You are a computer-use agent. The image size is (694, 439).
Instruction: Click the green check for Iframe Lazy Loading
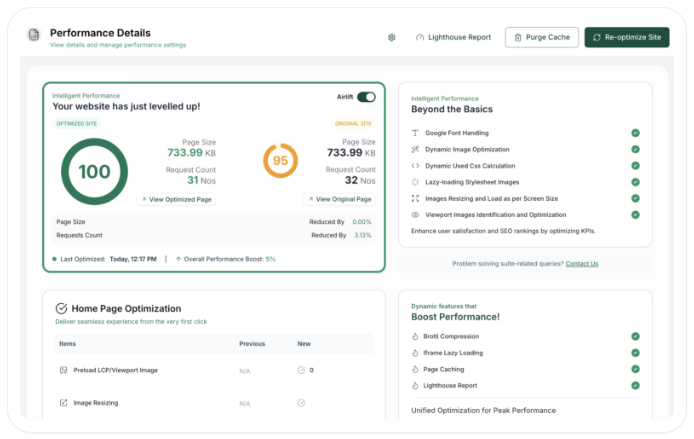pos(635,353)
